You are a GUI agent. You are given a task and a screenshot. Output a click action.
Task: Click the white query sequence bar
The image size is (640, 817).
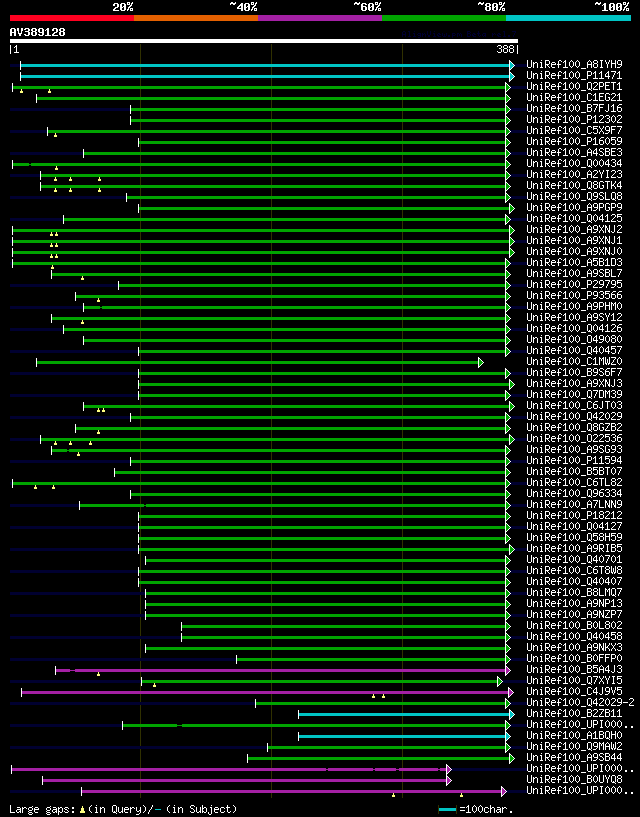(x=264, y=41)
